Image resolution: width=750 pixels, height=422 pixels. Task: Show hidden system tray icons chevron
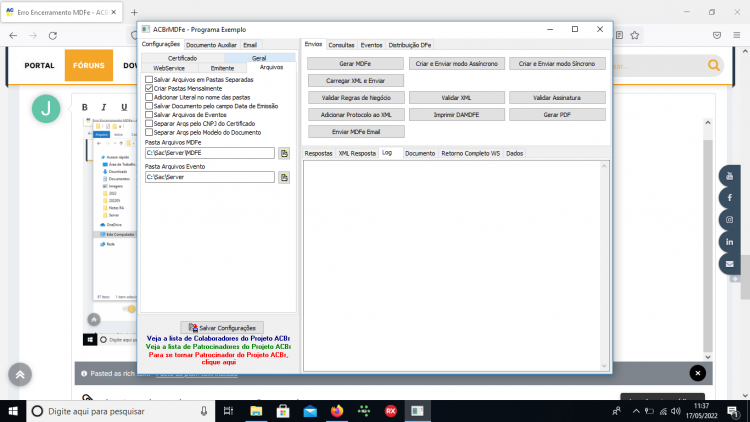(x=636, y=411)
